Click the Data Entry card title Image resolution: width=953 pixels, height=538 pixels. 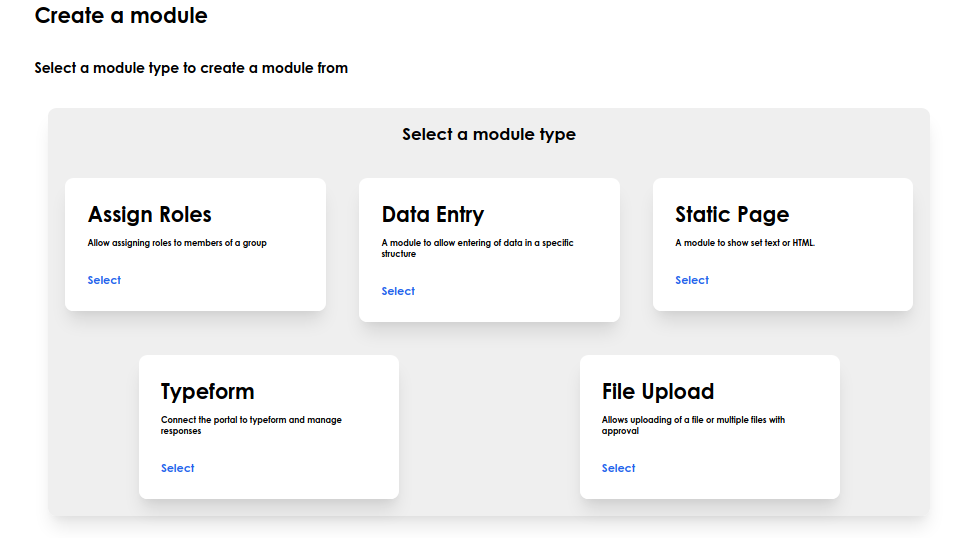pyautogui.click(x=433, y=215)
